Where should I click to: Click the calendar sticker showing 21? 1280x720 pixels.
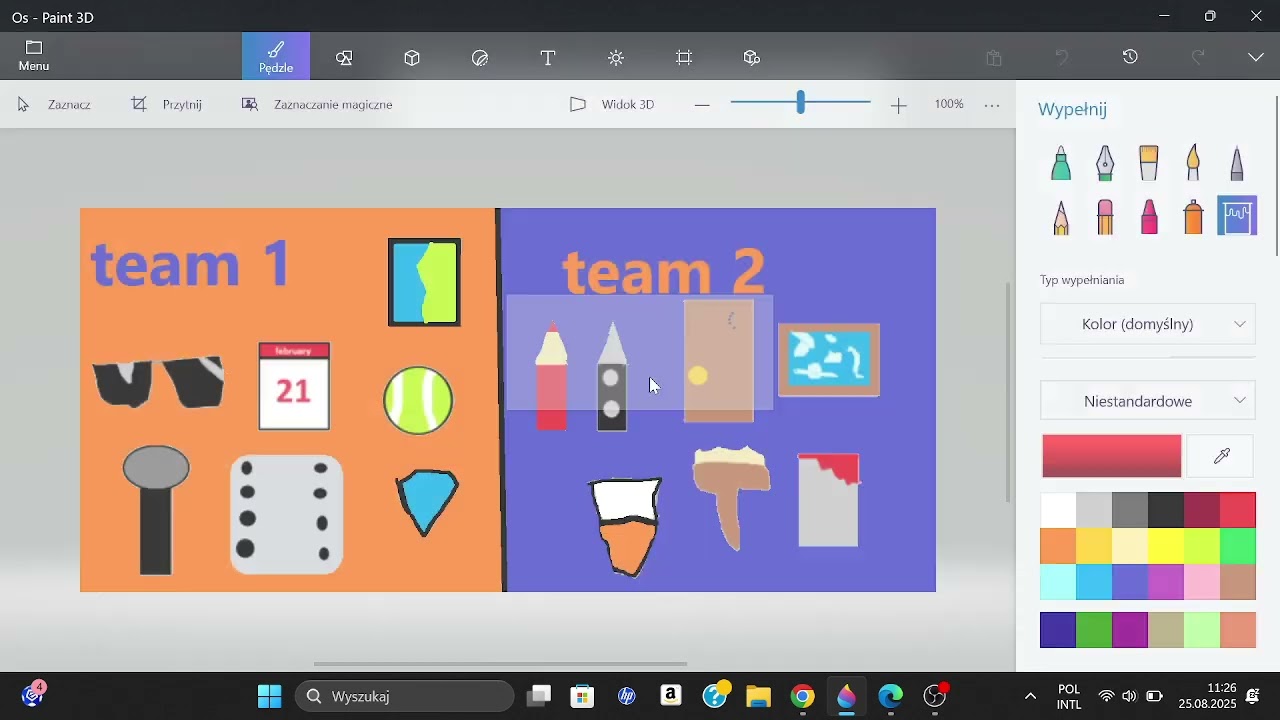(294, 386)
